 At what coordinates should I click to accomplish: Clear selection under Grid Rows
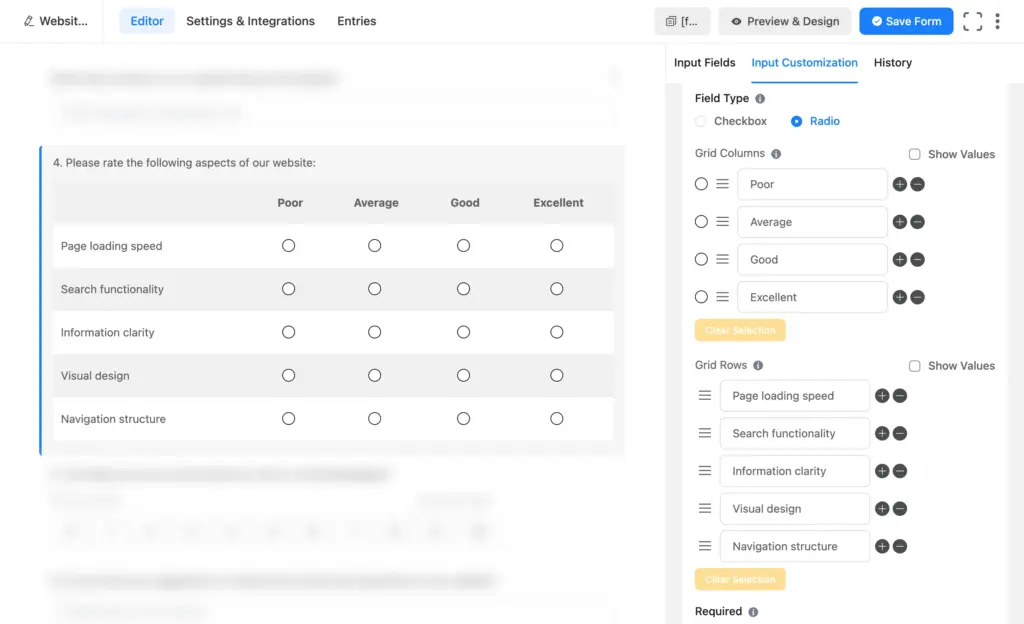tap(740, 580)
